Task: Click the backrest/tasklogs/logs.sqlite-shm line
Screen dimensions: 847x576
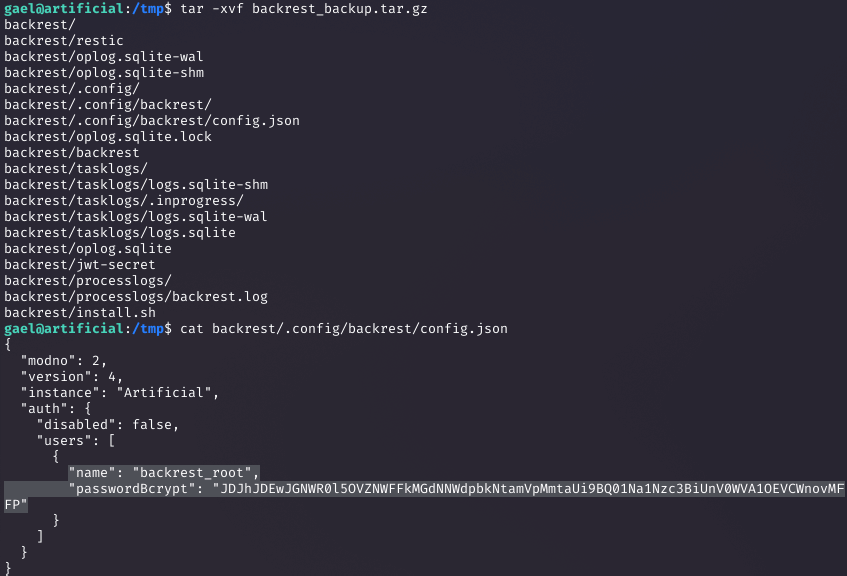Action: (136, 185)
